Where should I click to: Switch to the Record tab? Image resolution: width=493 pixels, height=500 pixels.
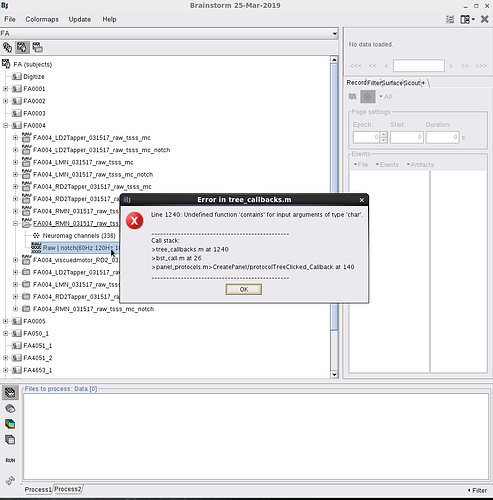[x=356, y=83]
